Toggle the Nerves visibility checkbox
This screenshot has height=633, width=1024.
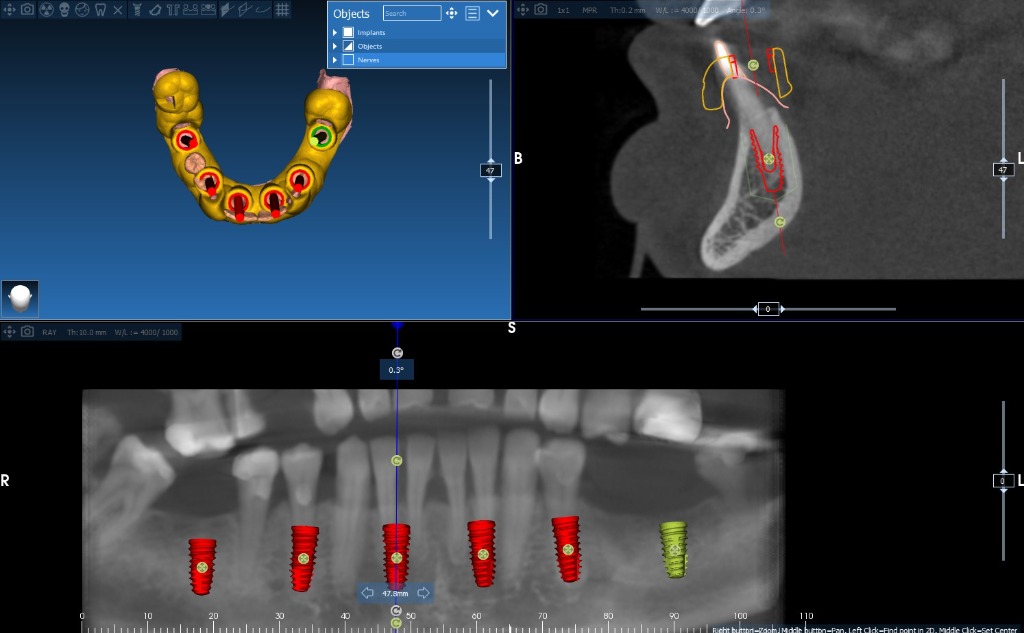click(348, 60)
